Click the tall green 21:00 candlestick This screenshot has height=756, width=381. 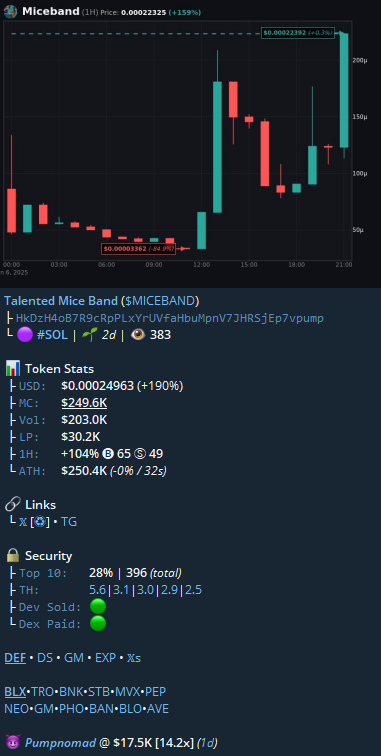(344, 90)
